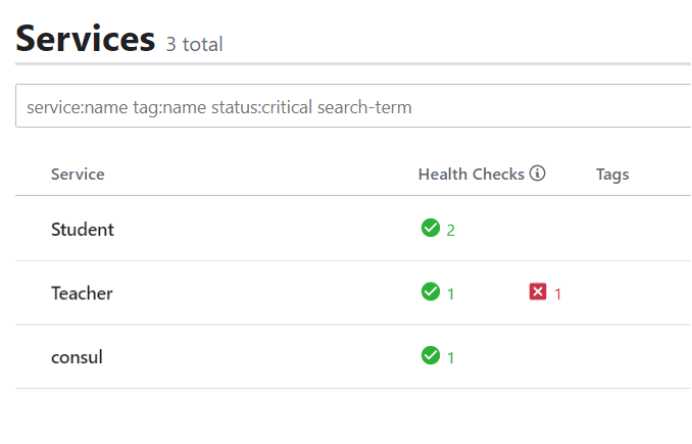Click the empty Tags cell for consul
Viewport: 692px width, 444px height.
pyautogui.click(x=640, y=357)
